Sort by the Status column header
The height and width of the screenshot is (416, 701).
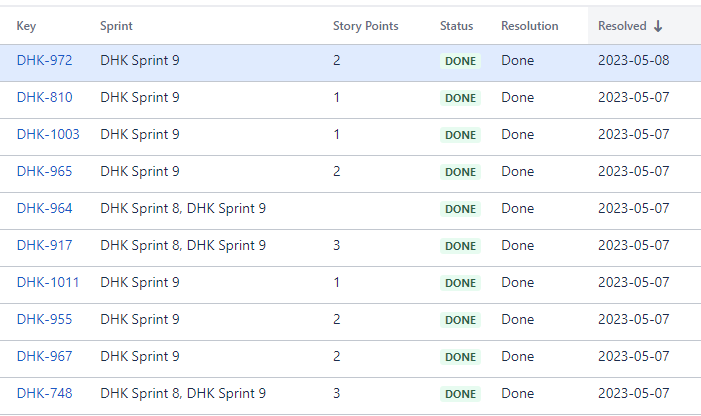pos(456,26)
